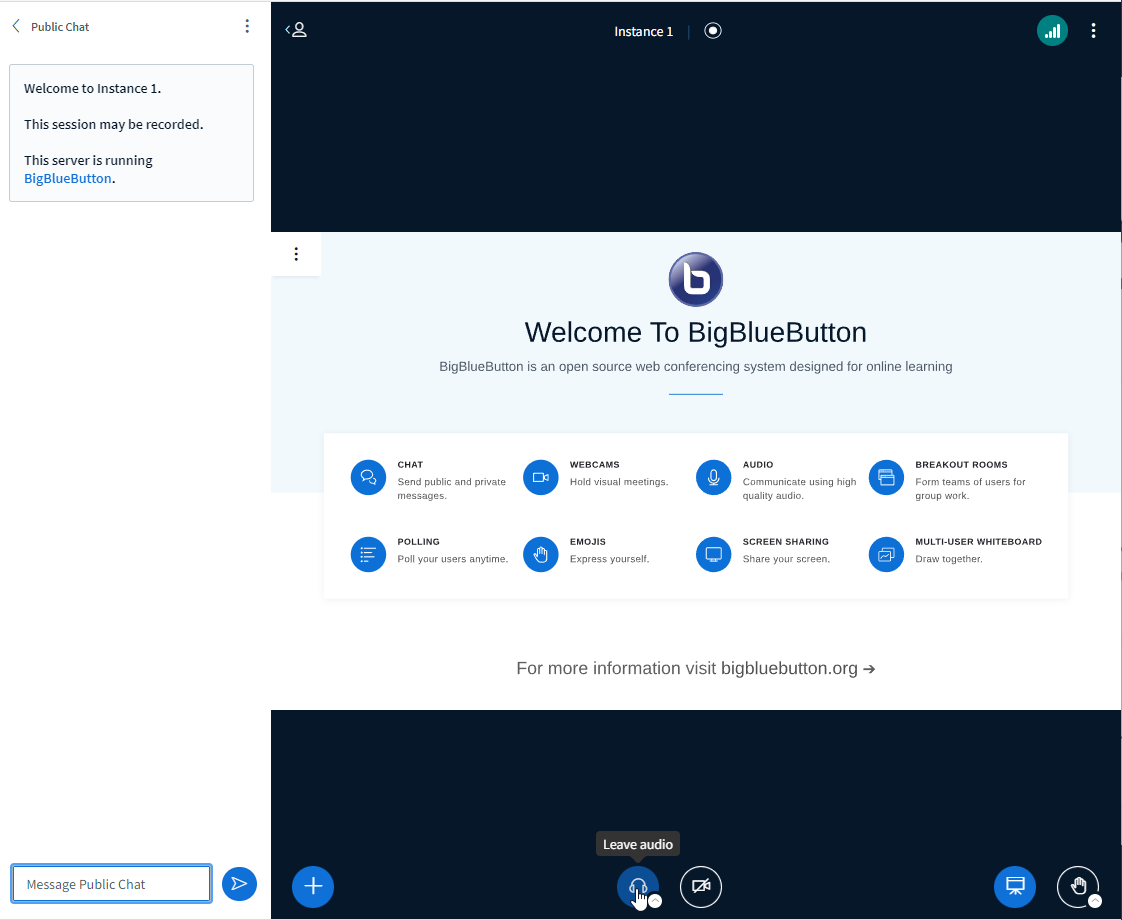This screenshot has height=920, width=1122.
Task: Open connection status indicator
Action: point(1052,31)
